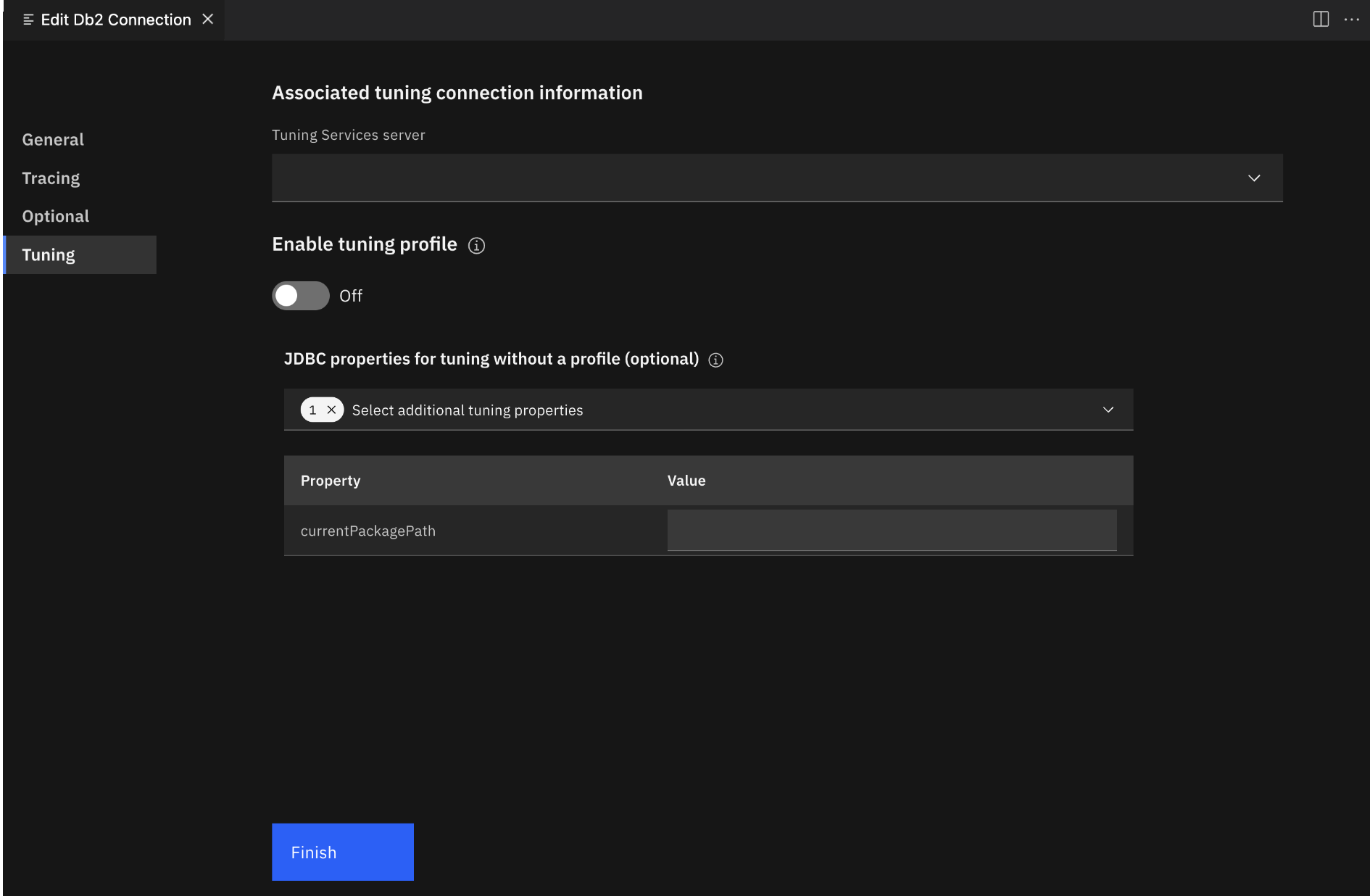The height and width of the screenshot is (896, 1370).
Task: Select the Tuning section in sidebar
Action: (49, 255)
